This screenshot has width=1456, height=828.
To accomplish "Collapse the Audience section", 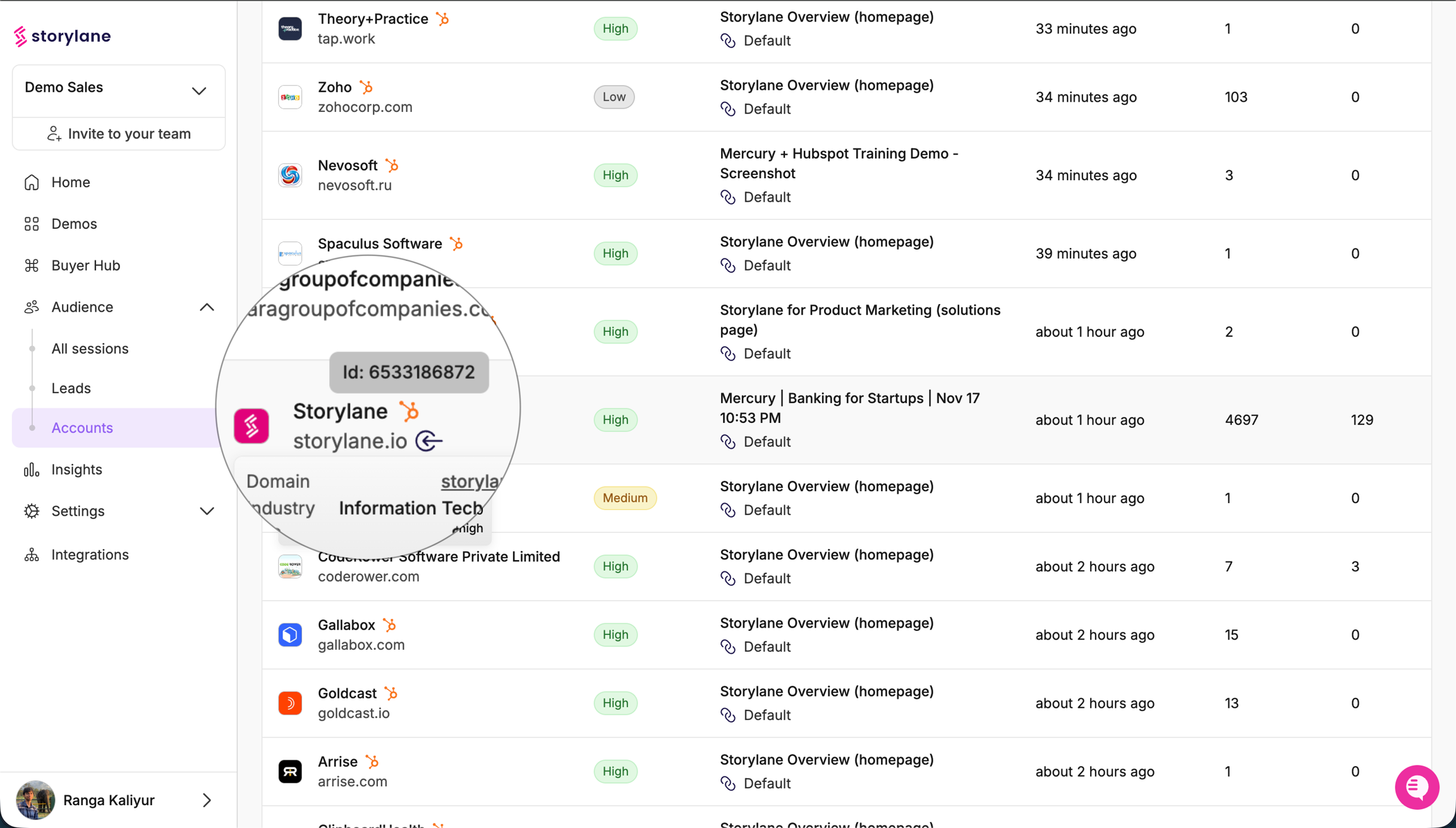I will (x=207, y=307).
